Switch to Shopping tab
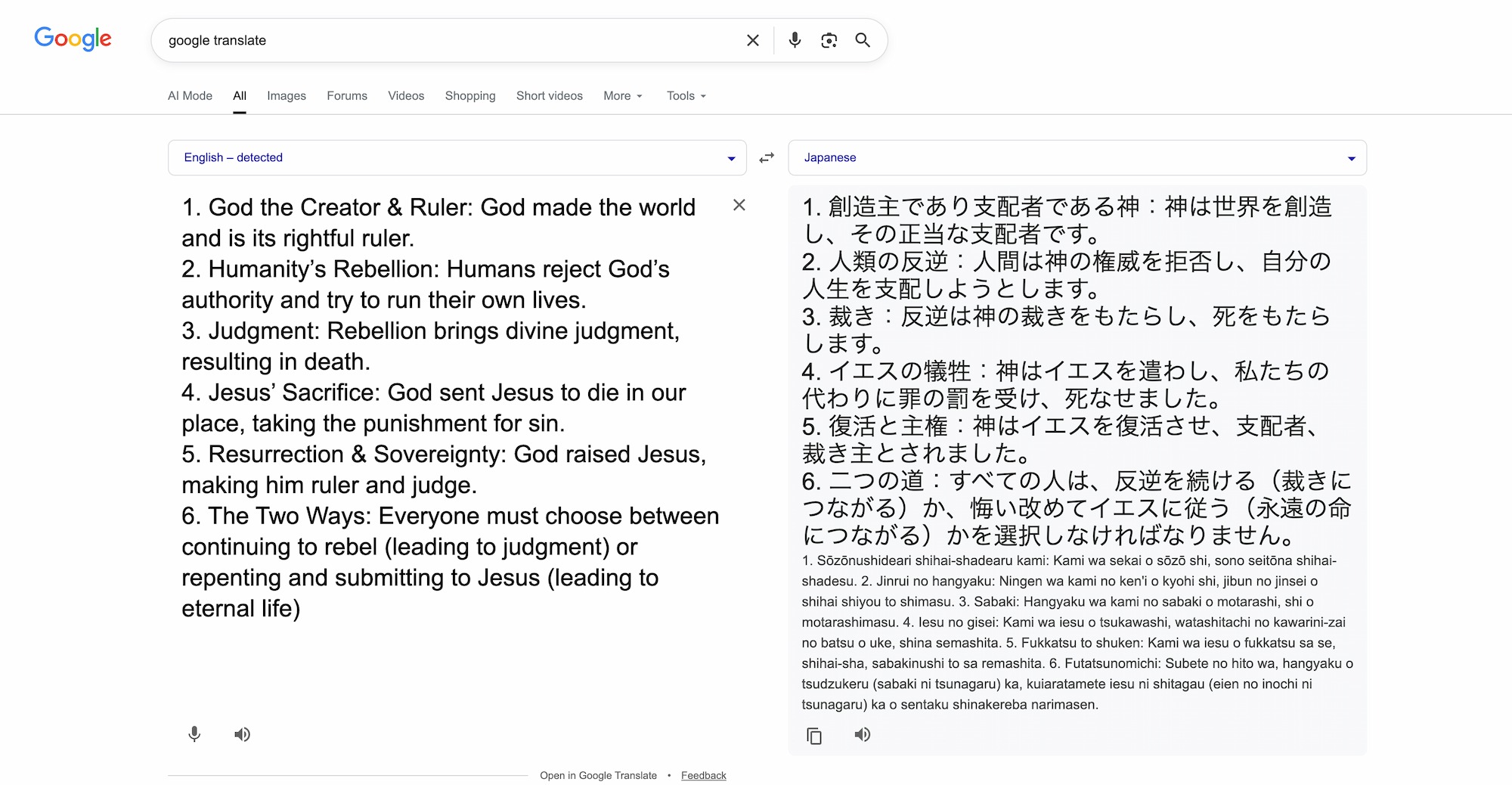1512x785 pixels. pos(470,96)
